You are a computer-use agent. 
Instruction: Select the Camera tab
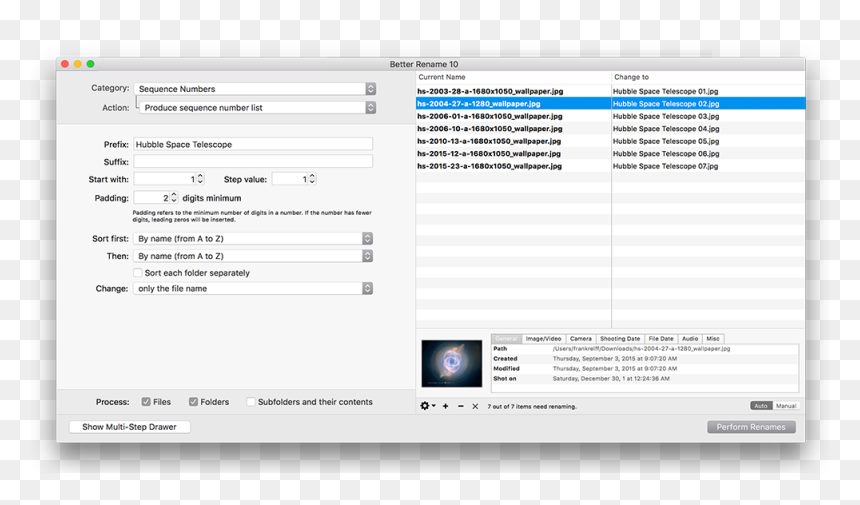(x=580, y=339)
